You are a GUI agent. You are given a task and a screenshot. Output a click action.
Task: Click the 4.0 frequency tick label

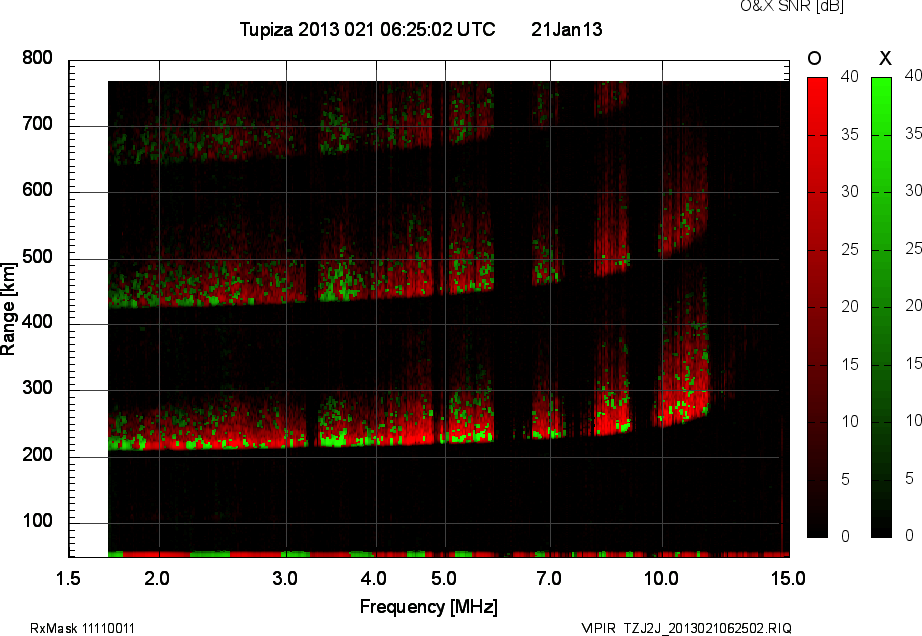pyautogui.click(x=373, y=579)
